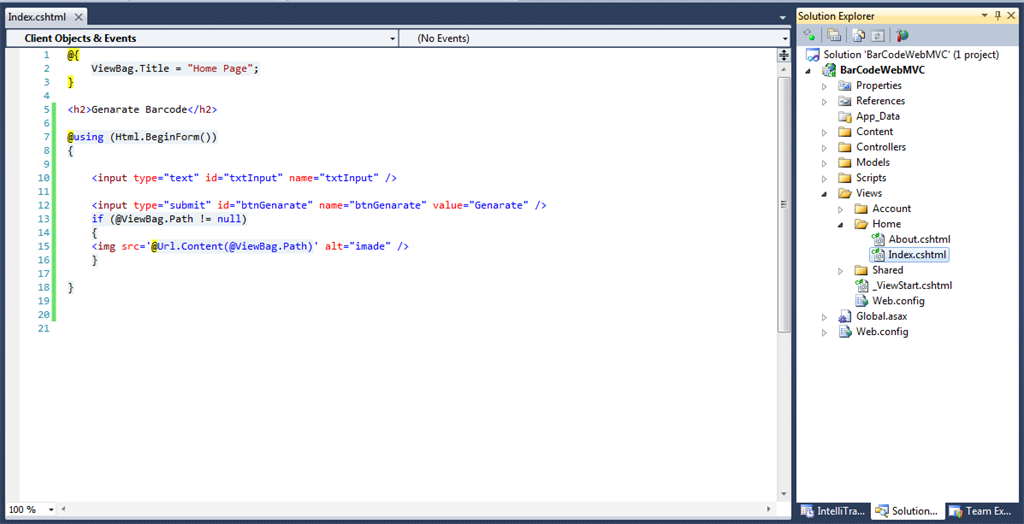Click the Shared folder icon

click(861, 270)
